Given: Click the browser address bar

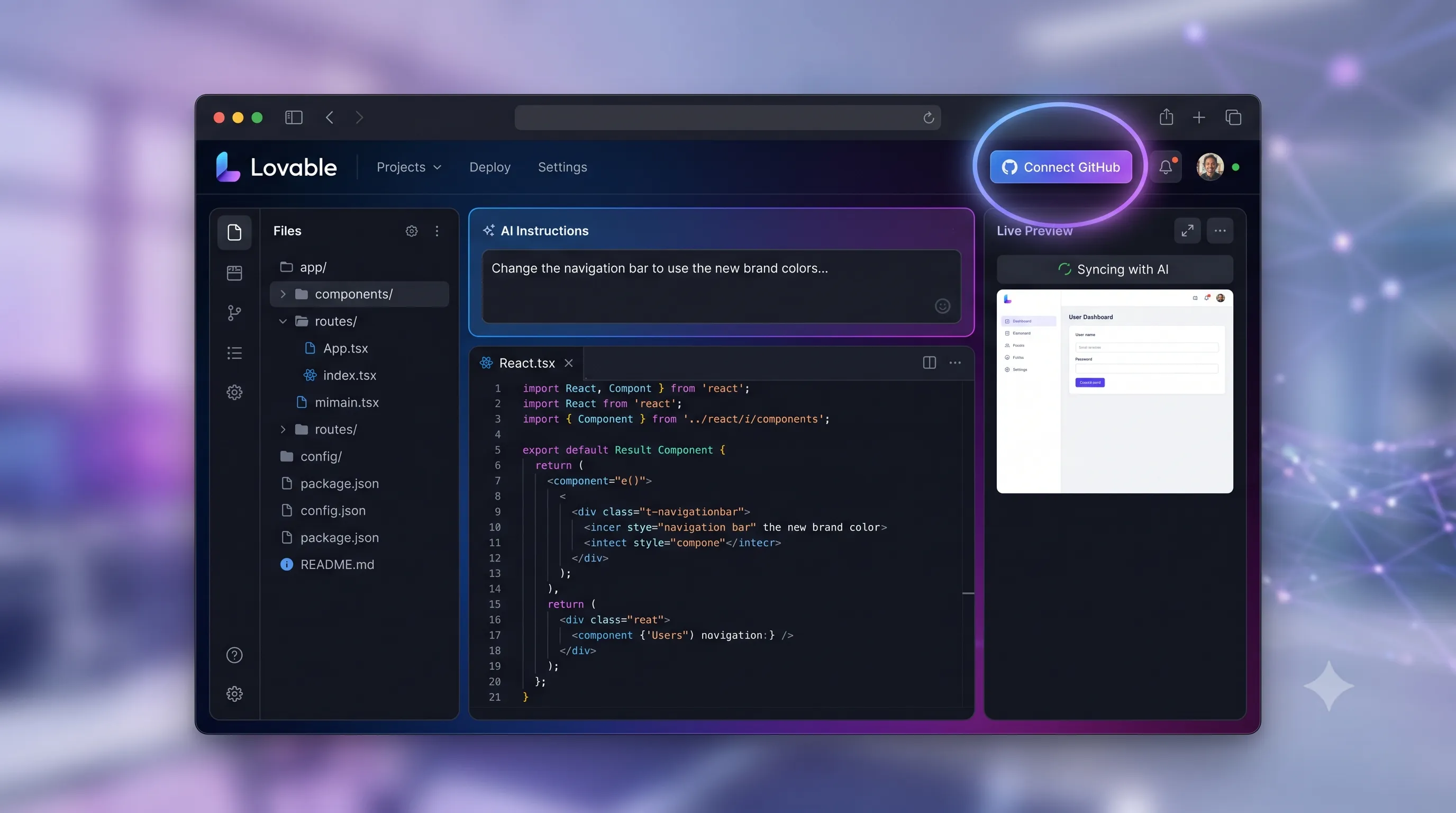Looking at the screenshot, I should 727,117.
